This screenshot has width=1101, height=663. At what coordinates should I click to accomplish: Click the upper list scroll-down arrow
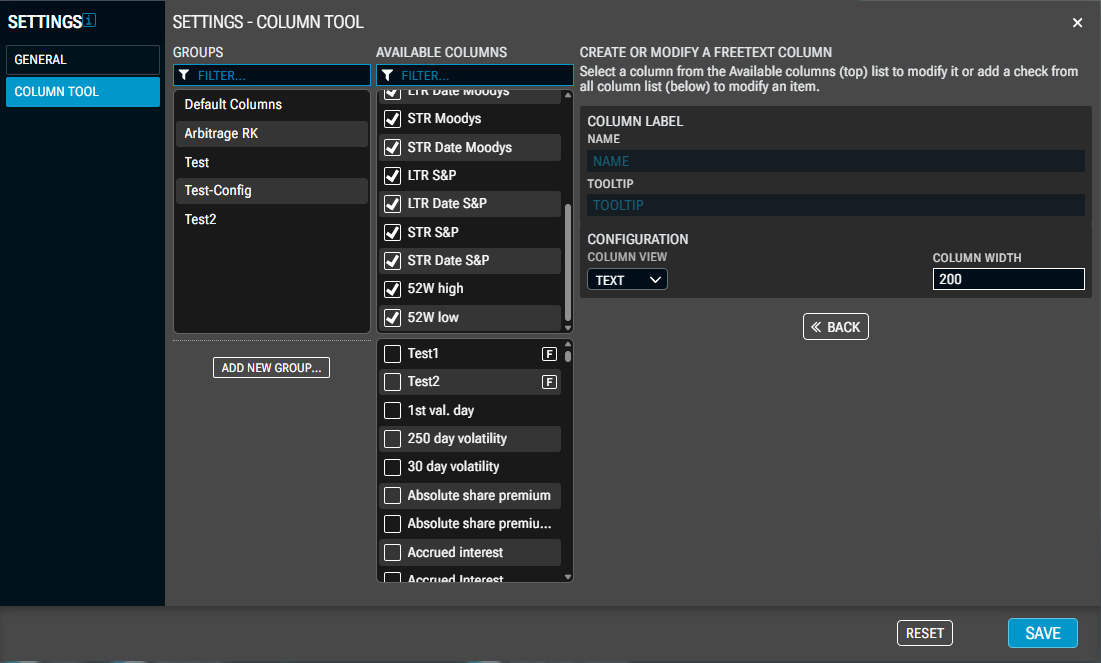568,328
